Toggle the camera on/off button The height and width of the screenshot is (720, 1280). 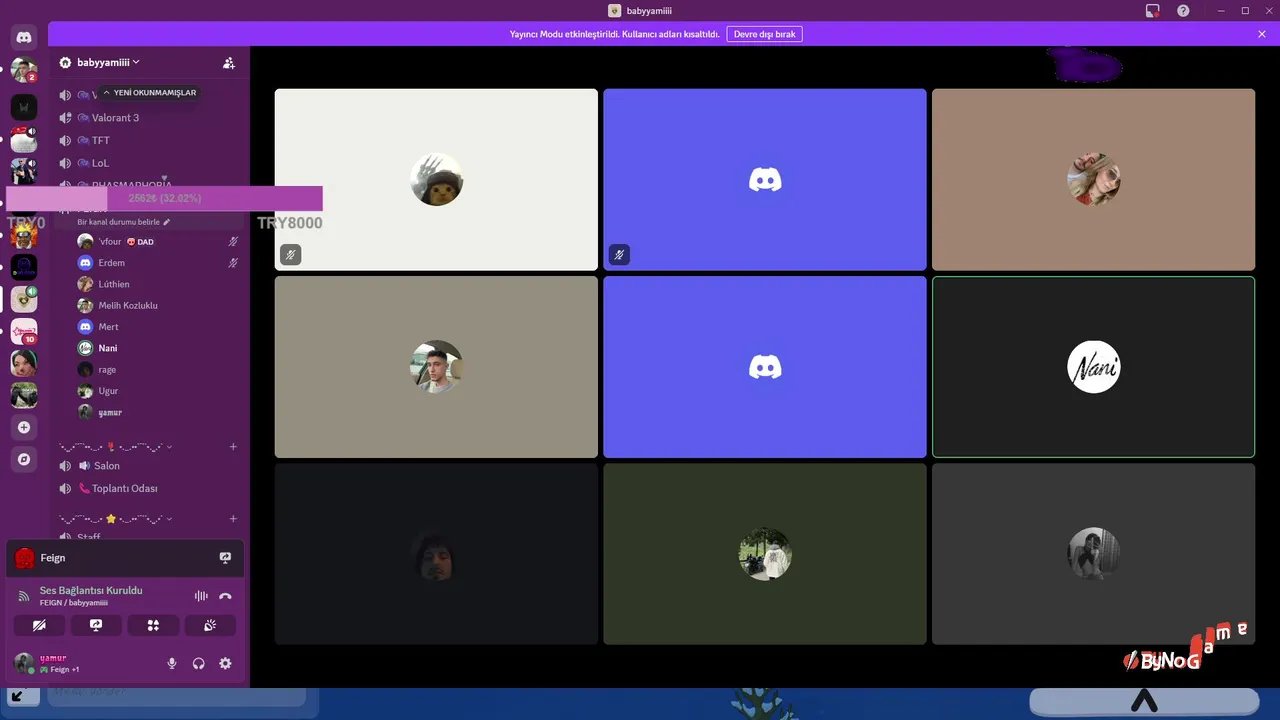click(39, 625)
